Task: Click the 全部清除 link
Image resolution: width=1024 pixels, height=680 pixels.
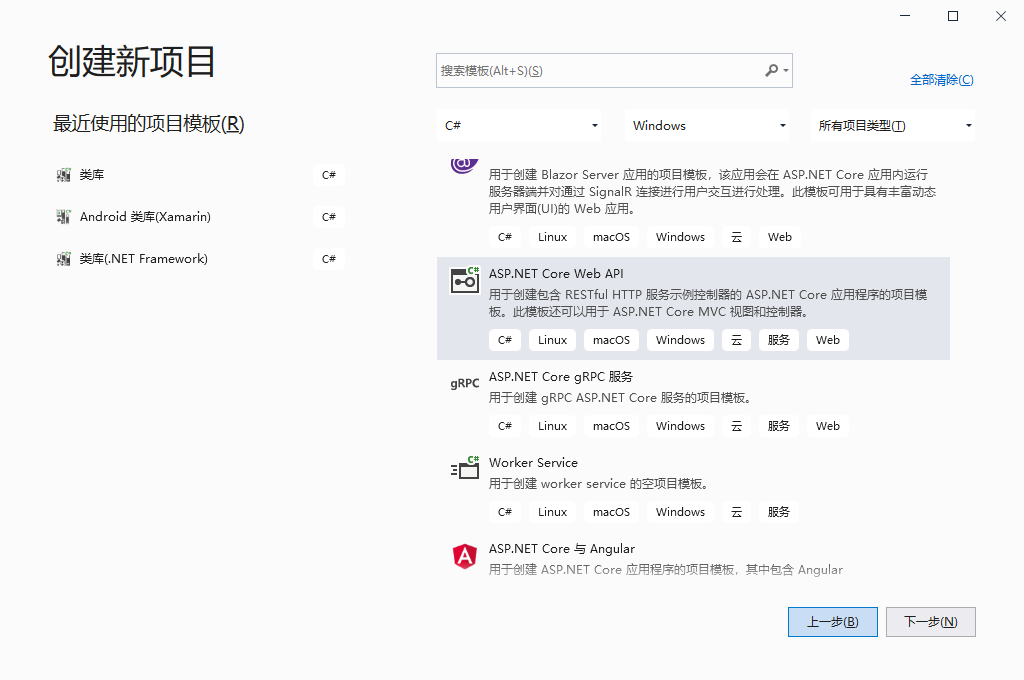Action: [x=942, y=80]
